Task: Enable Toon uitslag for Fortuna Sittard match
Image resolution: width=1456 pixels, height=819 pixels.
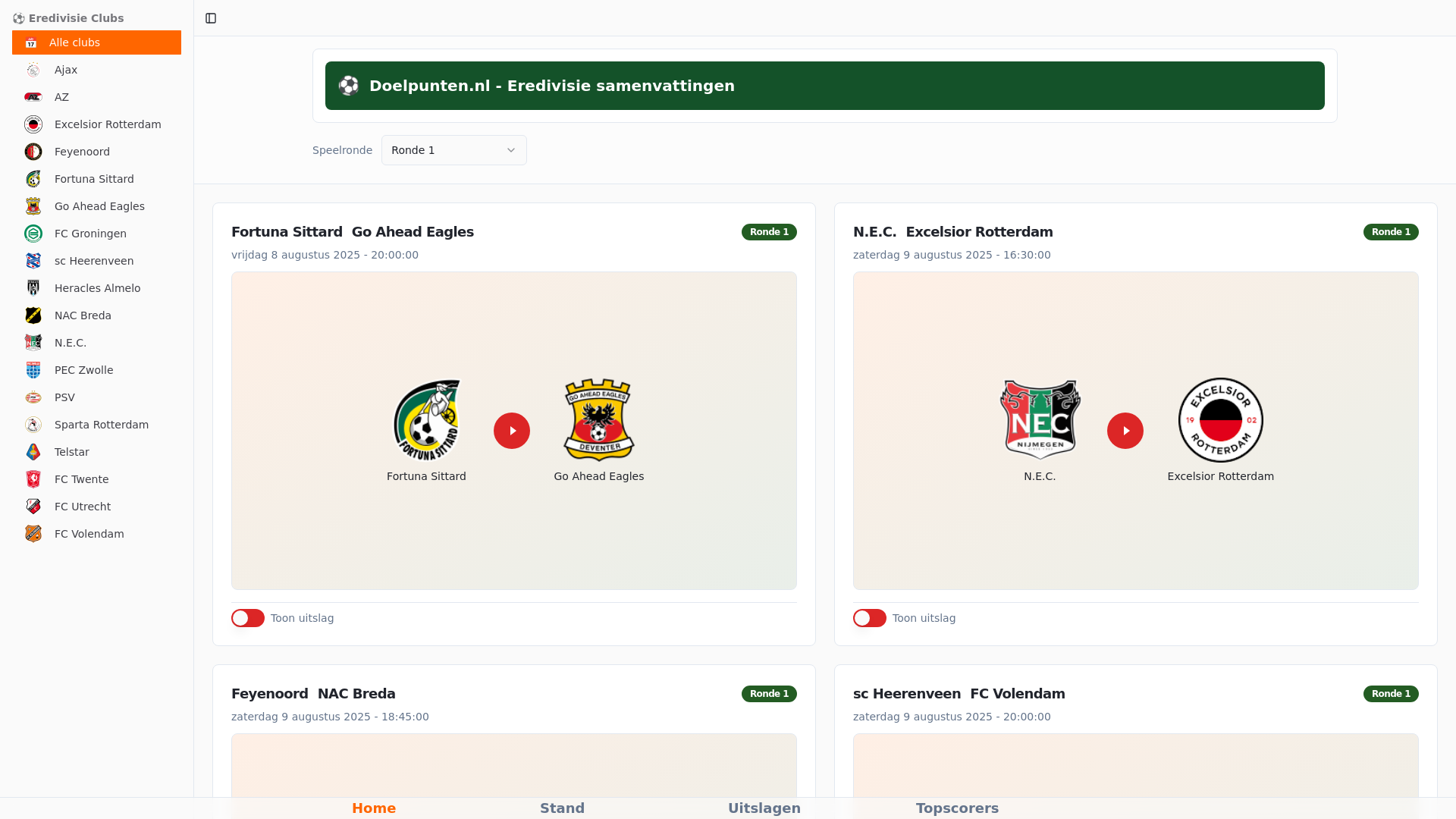Action: tap(248, 618)
